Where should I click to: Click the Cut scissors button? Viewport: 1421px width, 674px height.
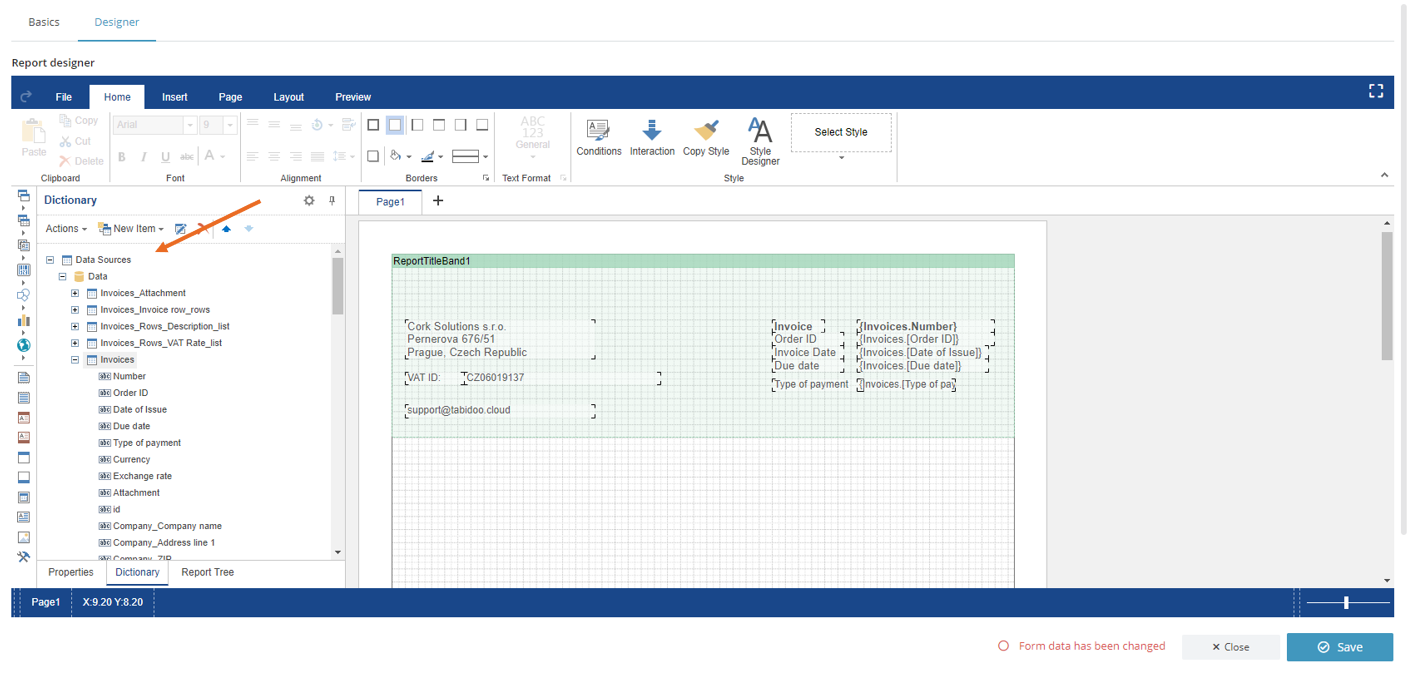[x=75, y=141]
